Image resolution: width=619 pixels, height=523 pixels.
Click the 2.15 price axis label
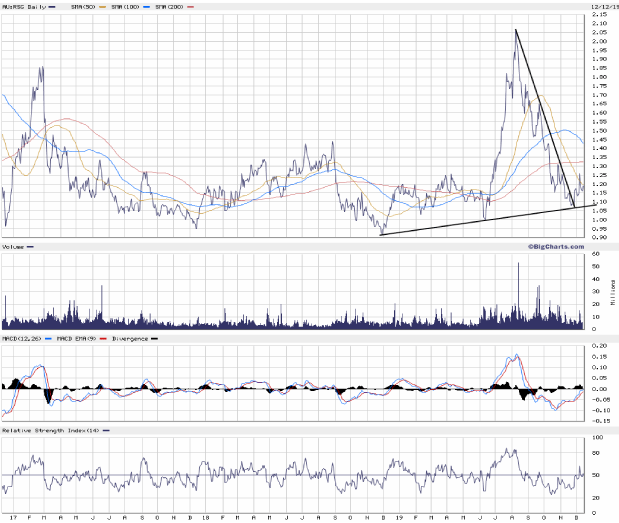coord(597,17)
